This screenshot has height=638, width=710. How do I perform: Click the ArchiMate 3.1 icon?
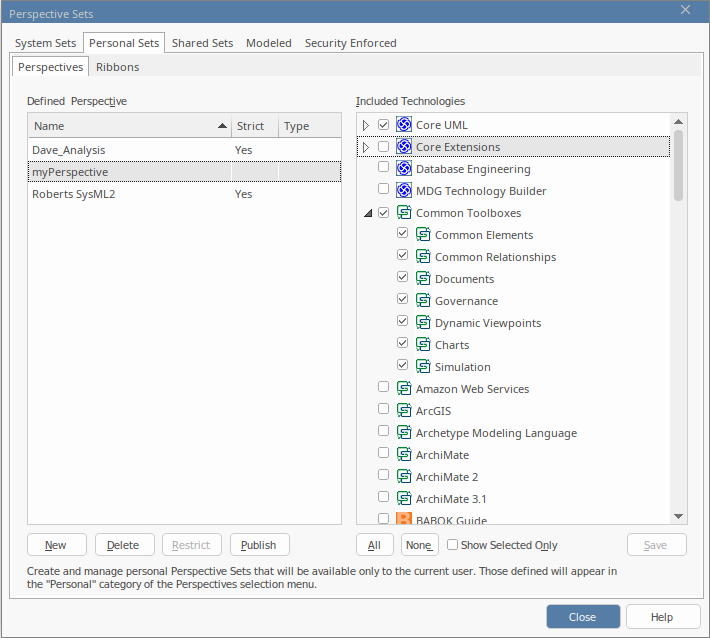point(404,499)
